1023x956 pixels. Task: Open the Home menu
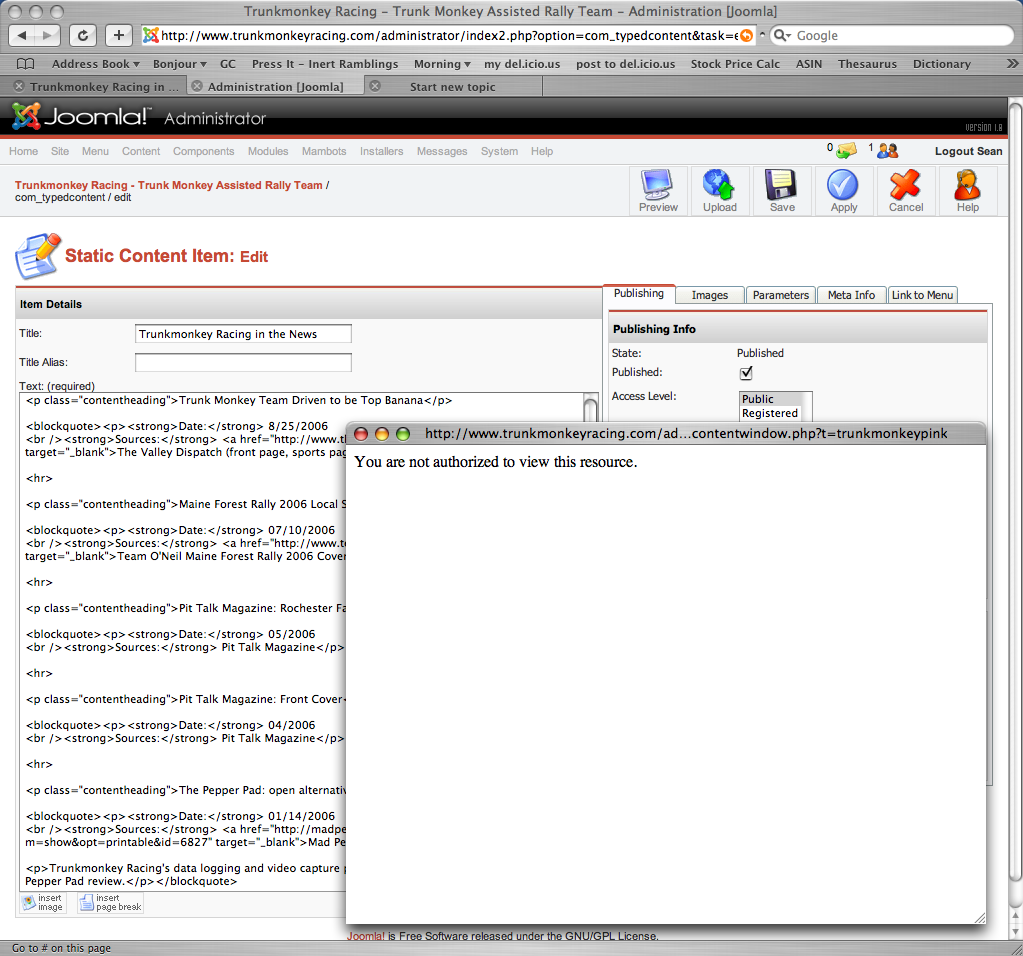(23, 151)
